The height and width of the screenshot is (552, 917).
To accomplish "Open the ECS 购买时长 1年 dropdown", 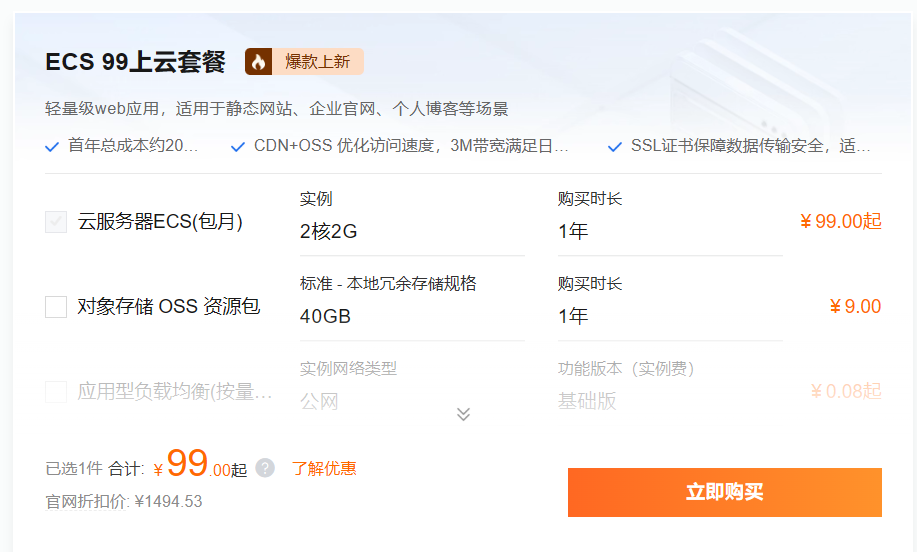I will coord(669,232).
